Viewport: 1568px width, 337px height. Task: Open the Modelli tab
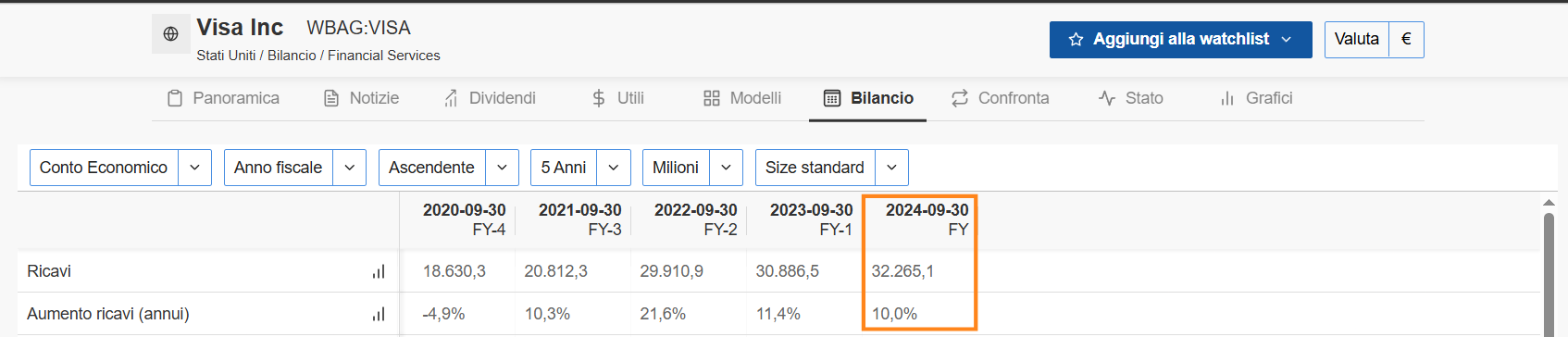[742, 98]
